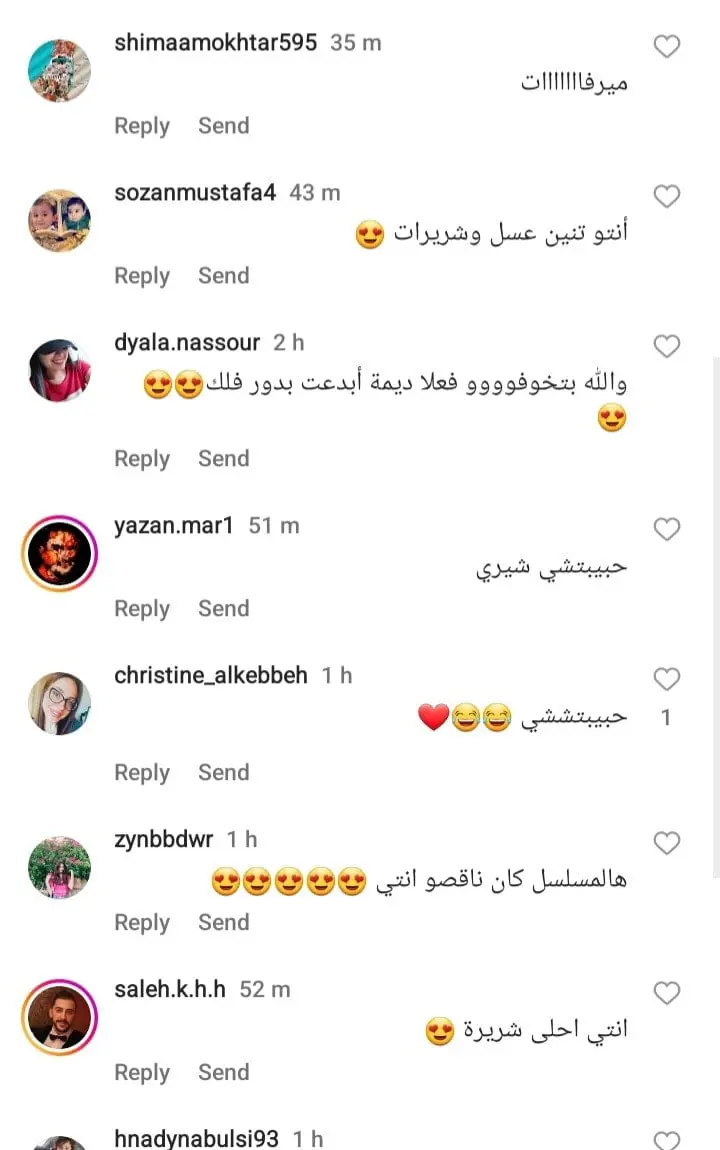720x1150 pixels.
Task: Like dyala.nassour's comment
Action: click(x=666, y=345)
